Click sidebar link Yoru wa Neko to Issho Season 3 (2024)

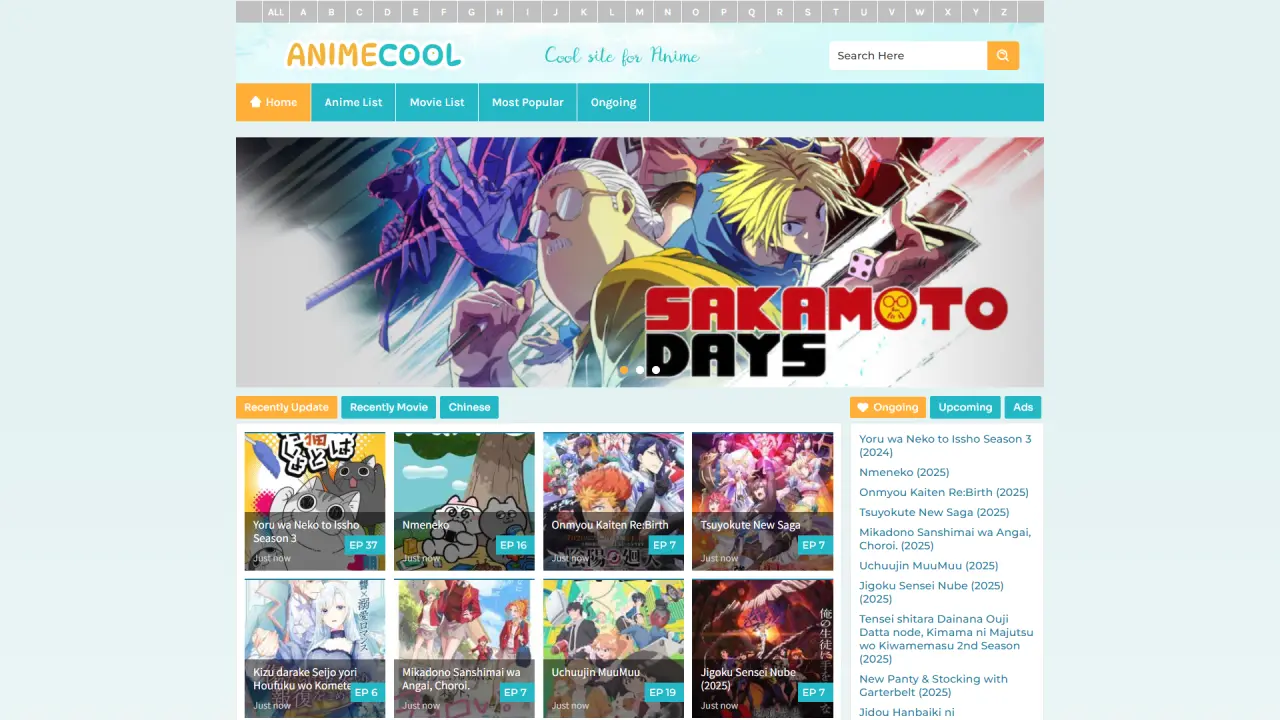[x=945, y=445]
